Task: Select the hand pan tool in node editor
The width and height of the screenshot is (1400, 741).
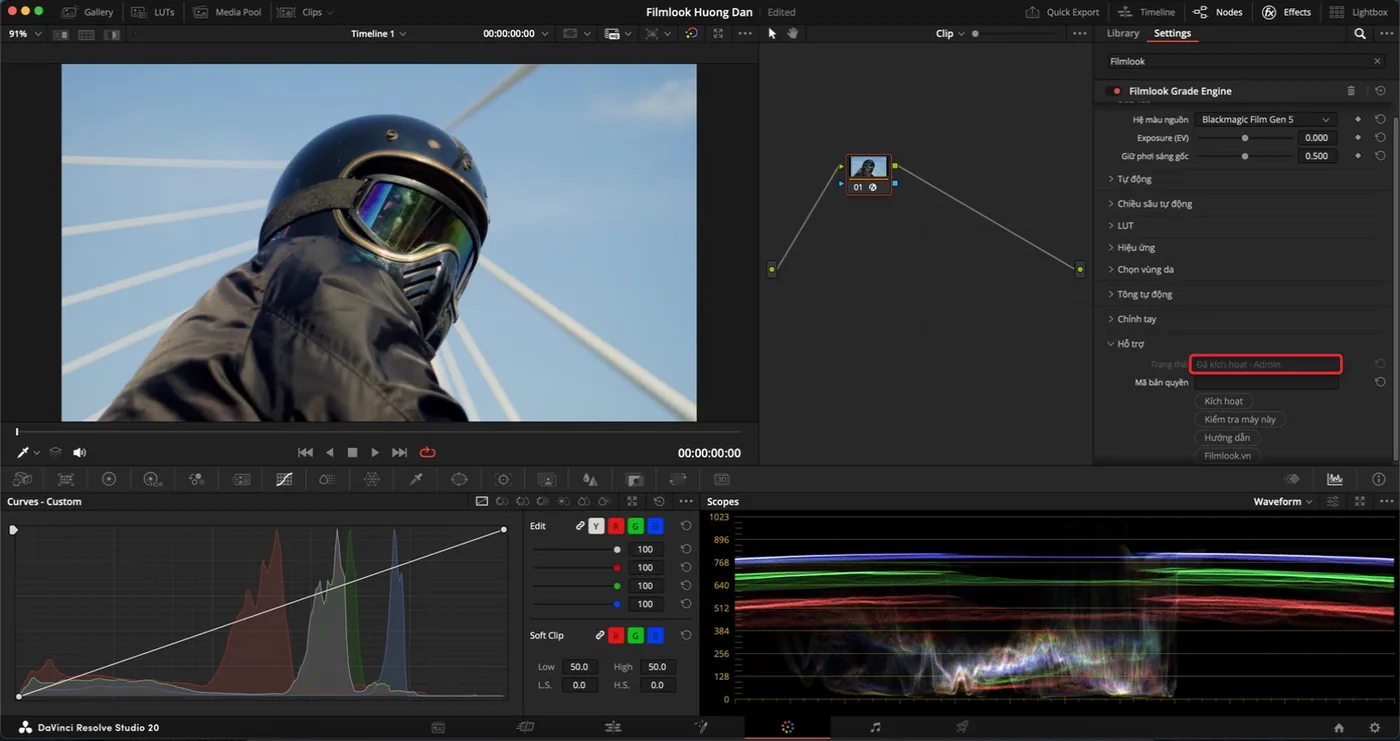Action: click(792, 33)
